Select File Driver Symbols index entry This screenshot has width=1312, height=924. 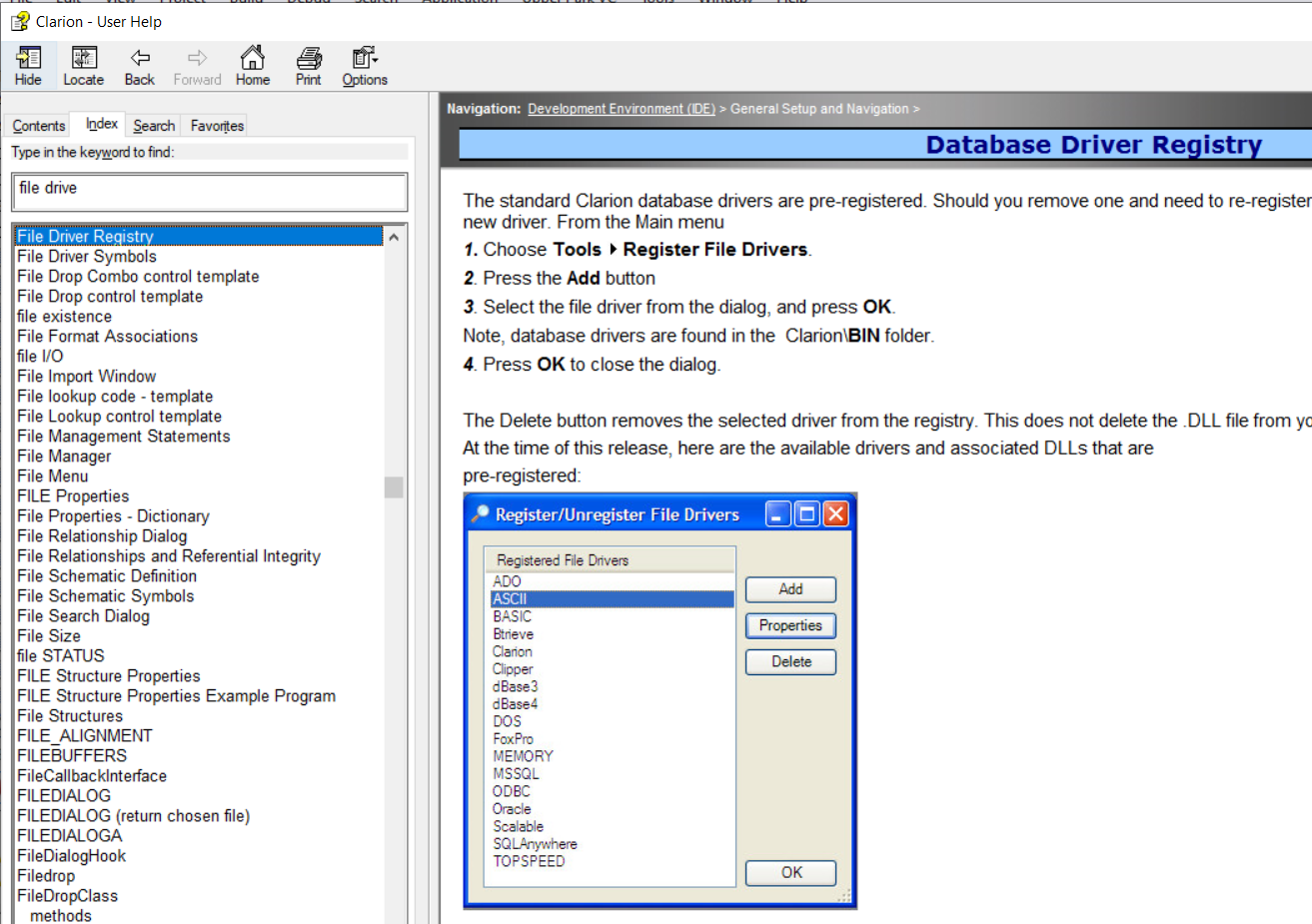click(87, 257)
